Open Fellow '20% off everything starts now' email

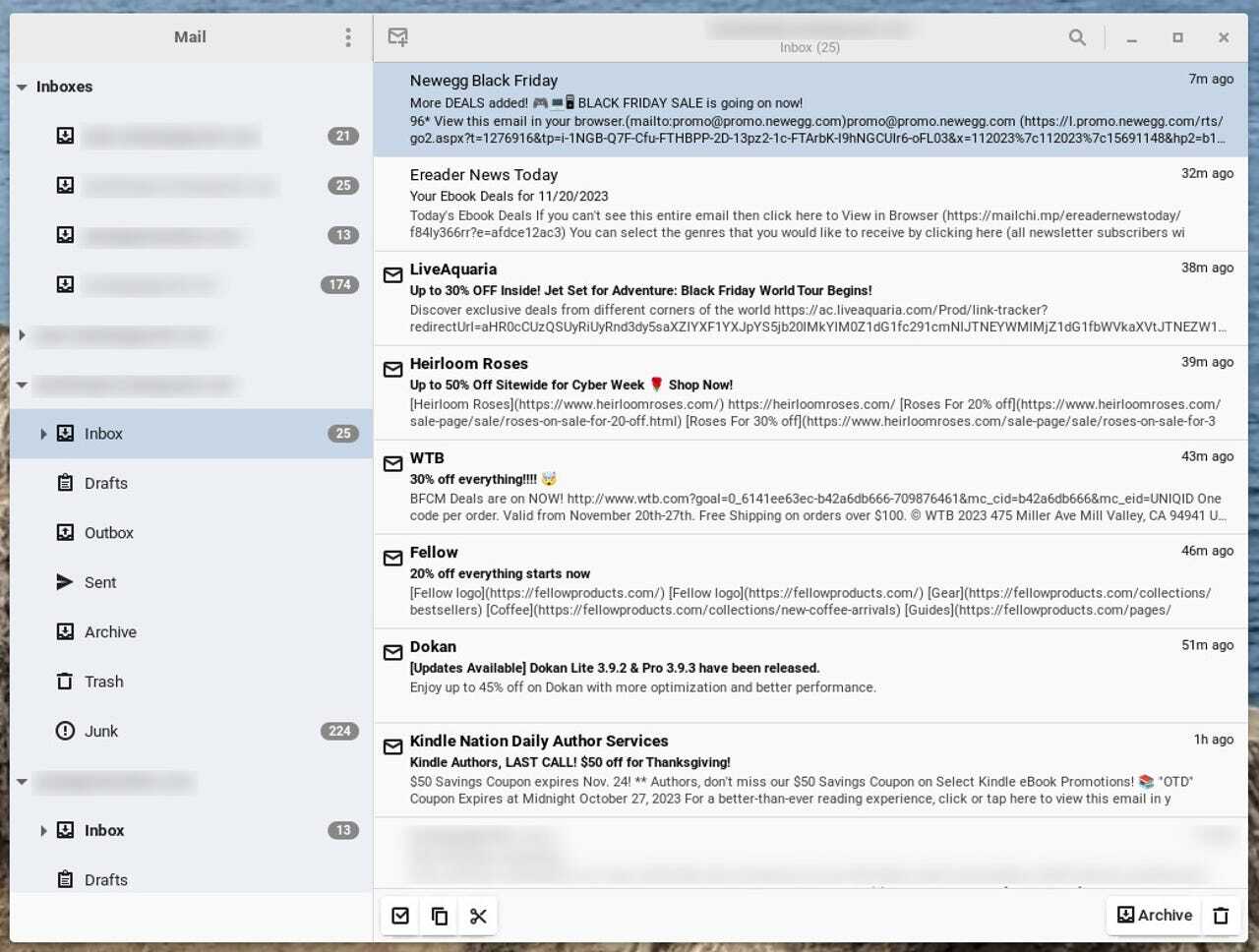(810, 582)
